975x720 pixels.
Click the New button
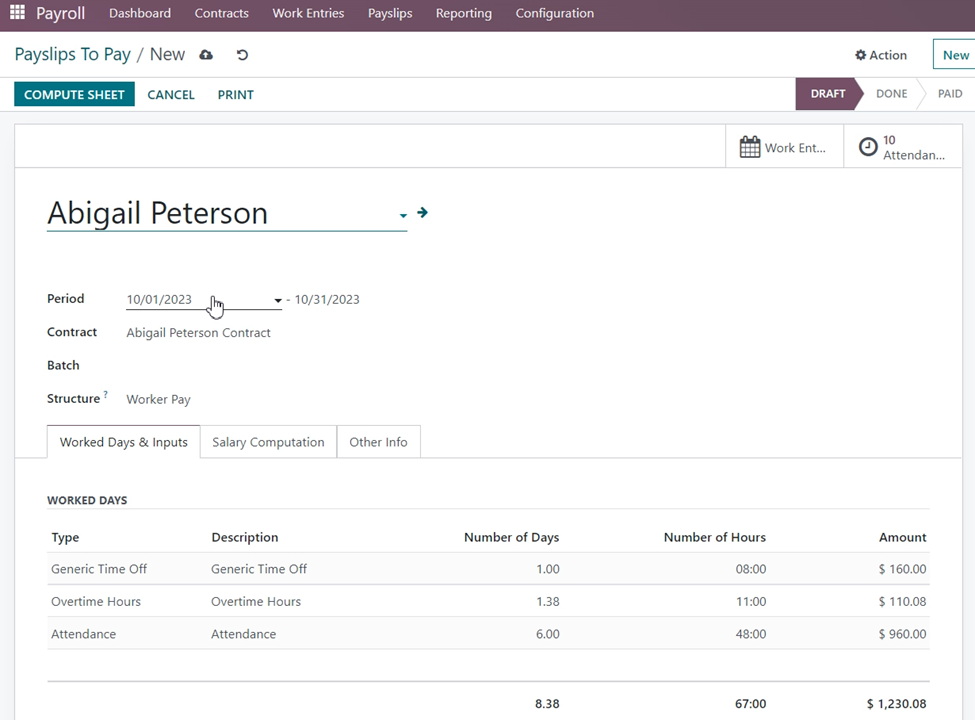954,55
